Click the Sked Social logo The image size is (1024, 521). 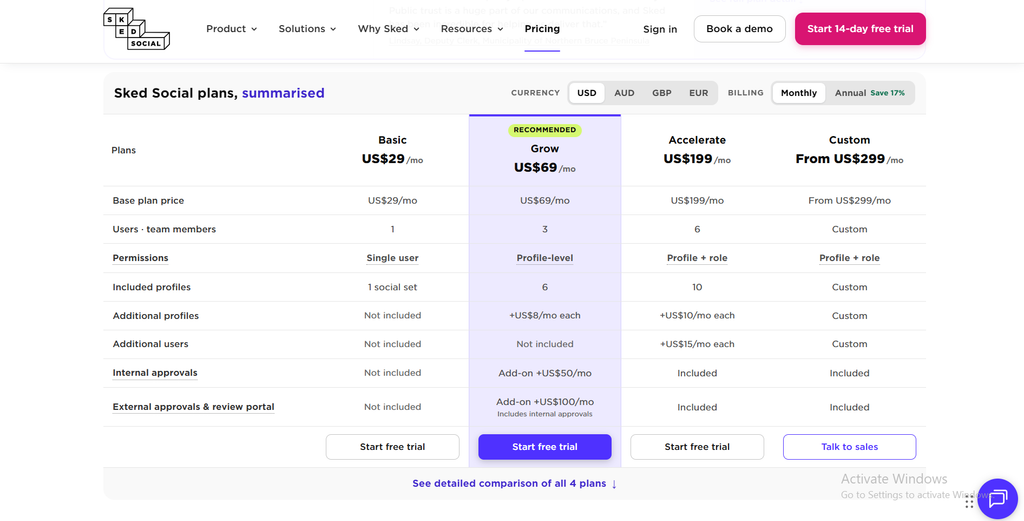[x=136, y=29]
